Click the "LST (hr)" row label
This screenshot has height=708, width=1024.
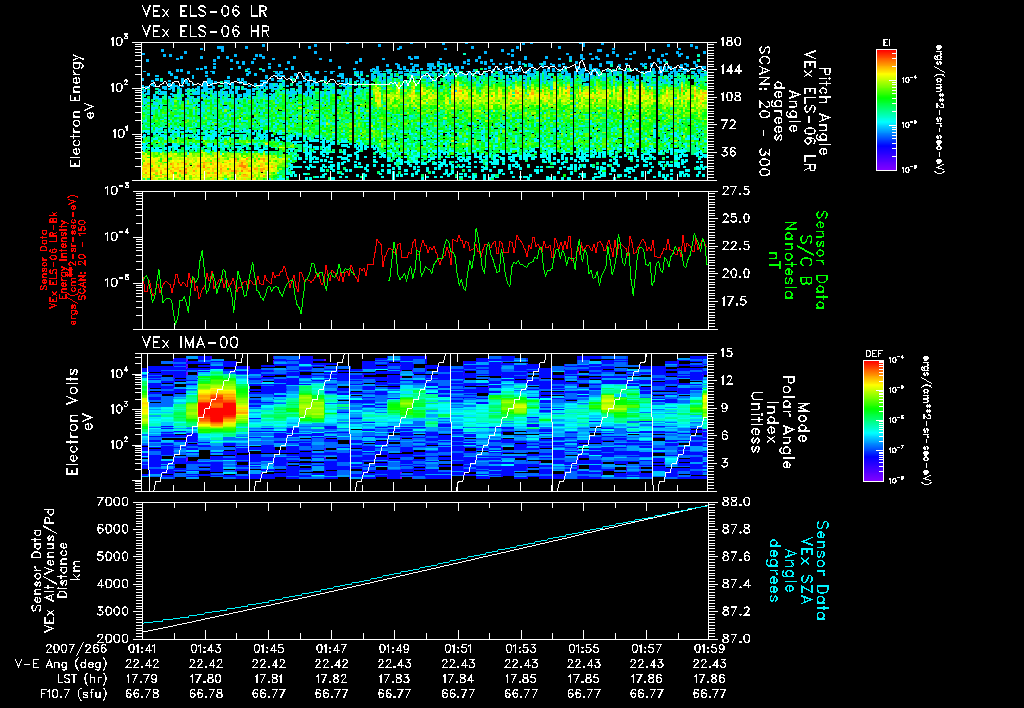(80, 679)
